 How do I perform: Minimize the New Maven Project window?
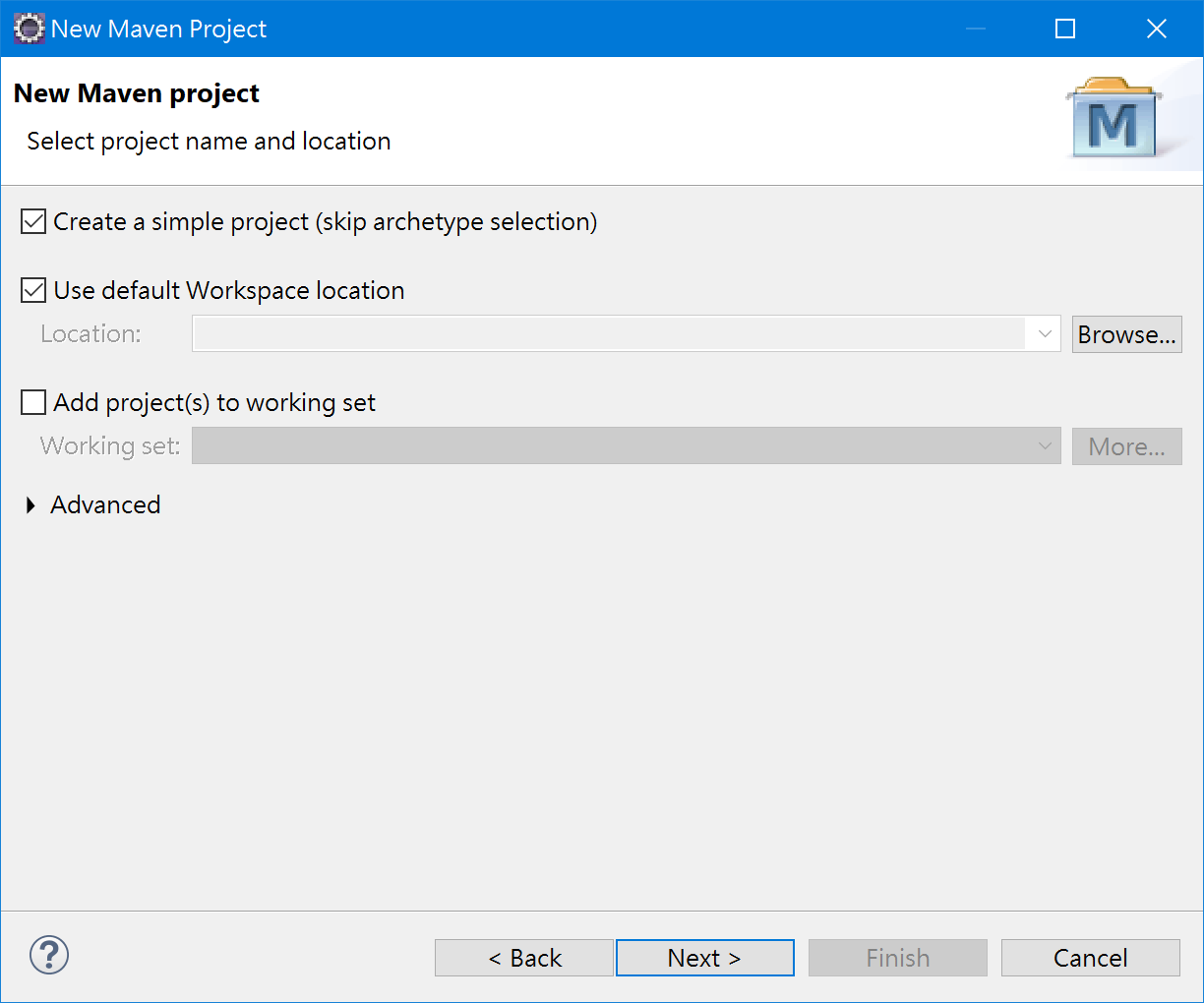pyautogui.click(x=975, y=29)
